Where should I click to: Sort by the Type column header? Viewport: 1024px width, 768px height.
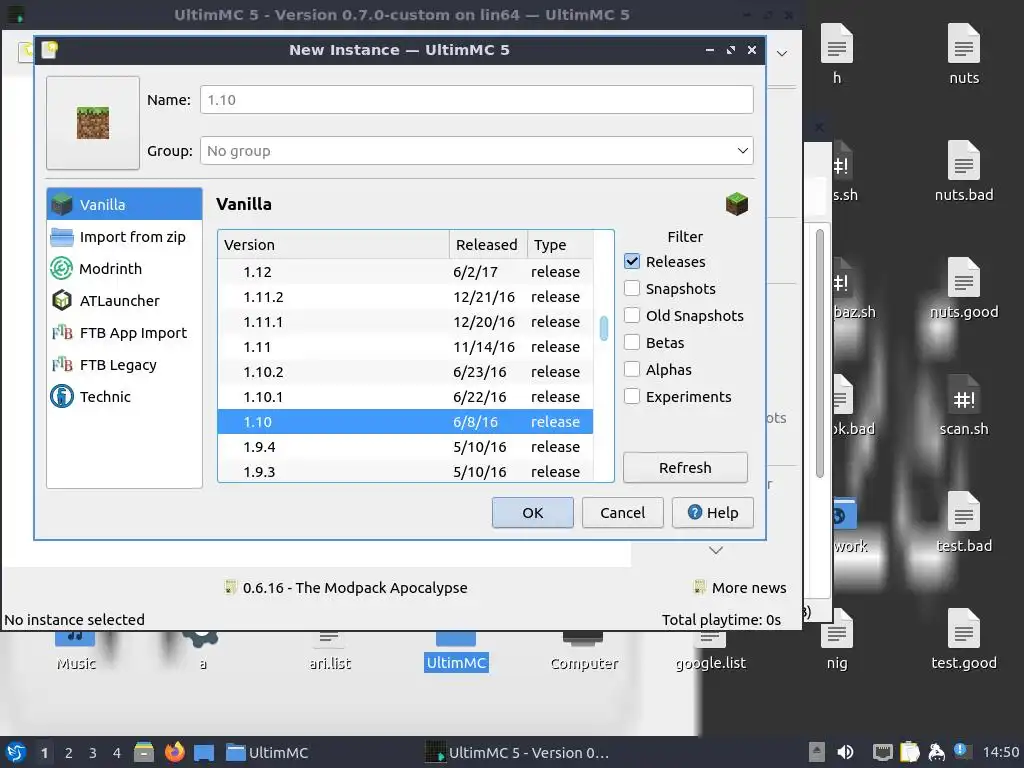(x=560, y=244)
